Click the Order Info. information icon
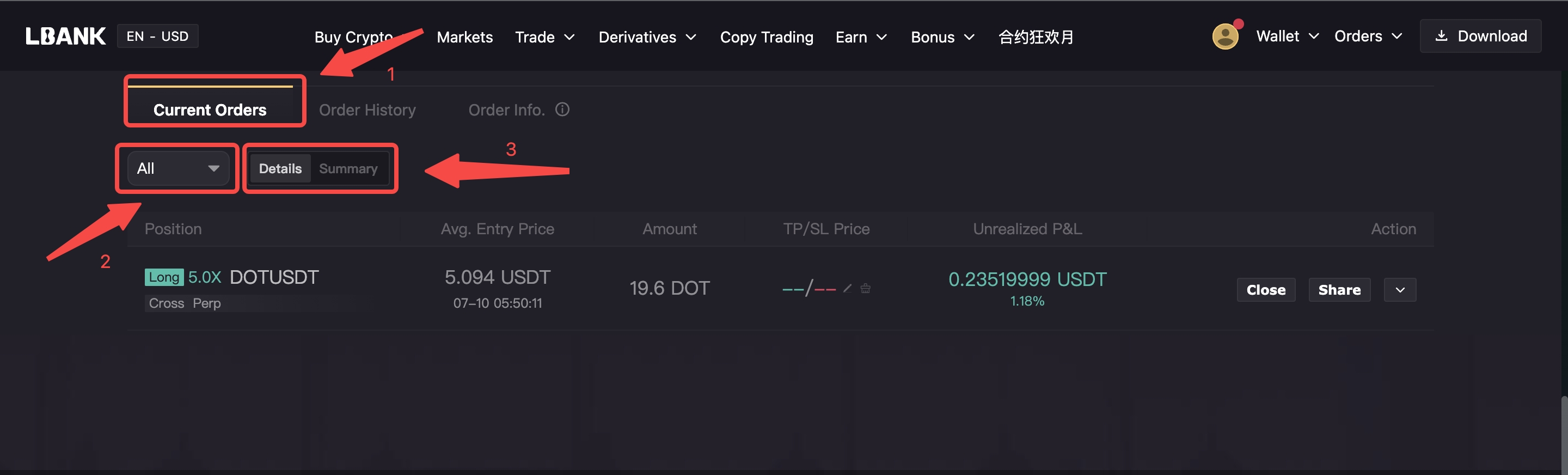This screenshot has height=475, width=1568. pyautogui.click(x=562, y=109)
